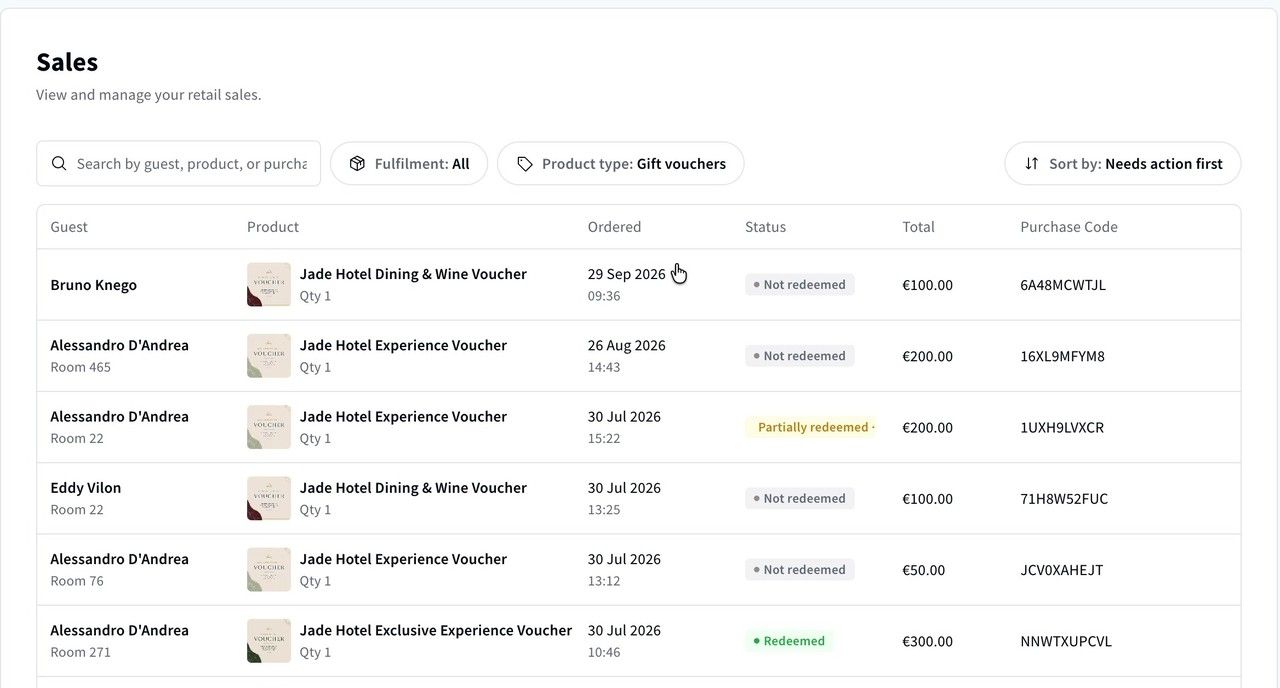The width and height of the screenshot is (1280, 688).
Task: Click the Partially redeemed status badge
Action: [810, 427]
